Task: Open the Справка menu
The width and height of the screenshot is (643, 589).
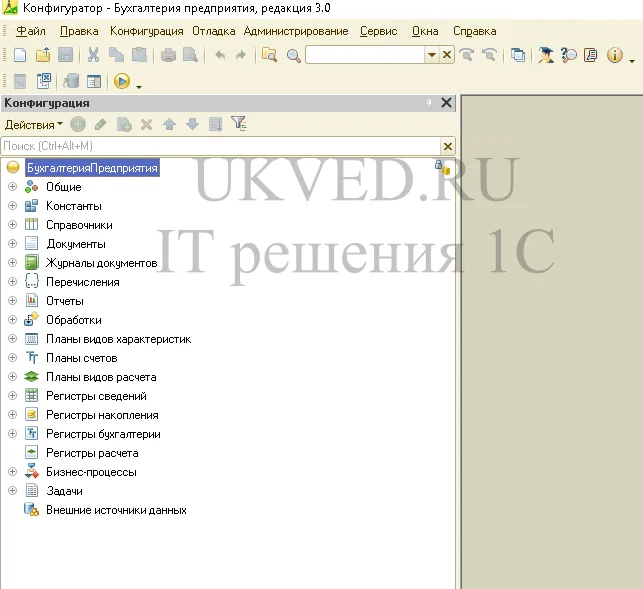Action: point(474,31)
